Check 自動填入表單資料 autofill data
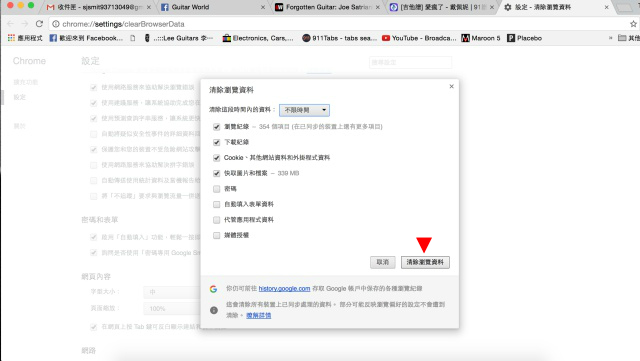The image size is (640, 361). click(216, 205)
